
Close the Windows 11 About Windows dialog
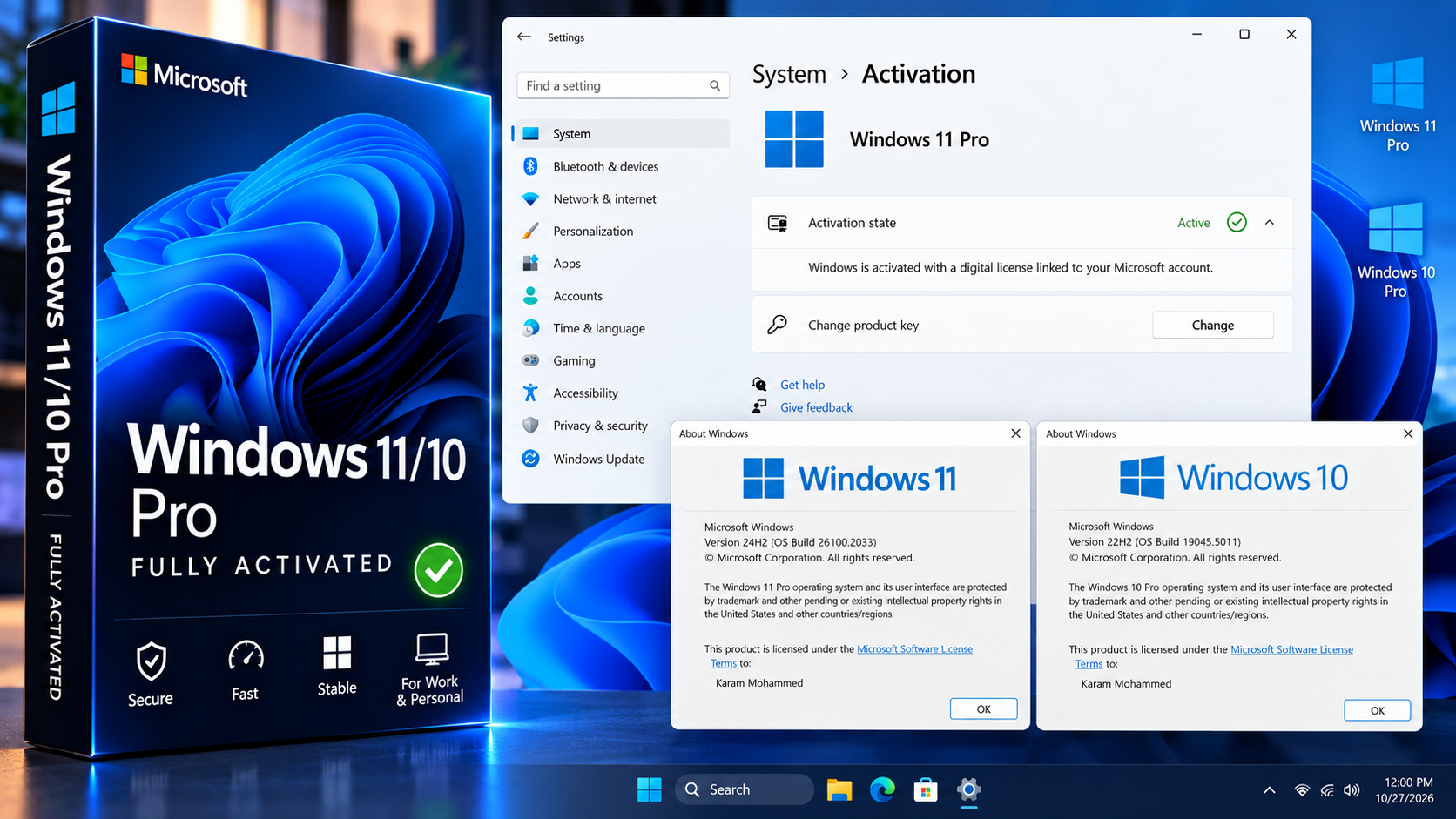coord(1015,433)
